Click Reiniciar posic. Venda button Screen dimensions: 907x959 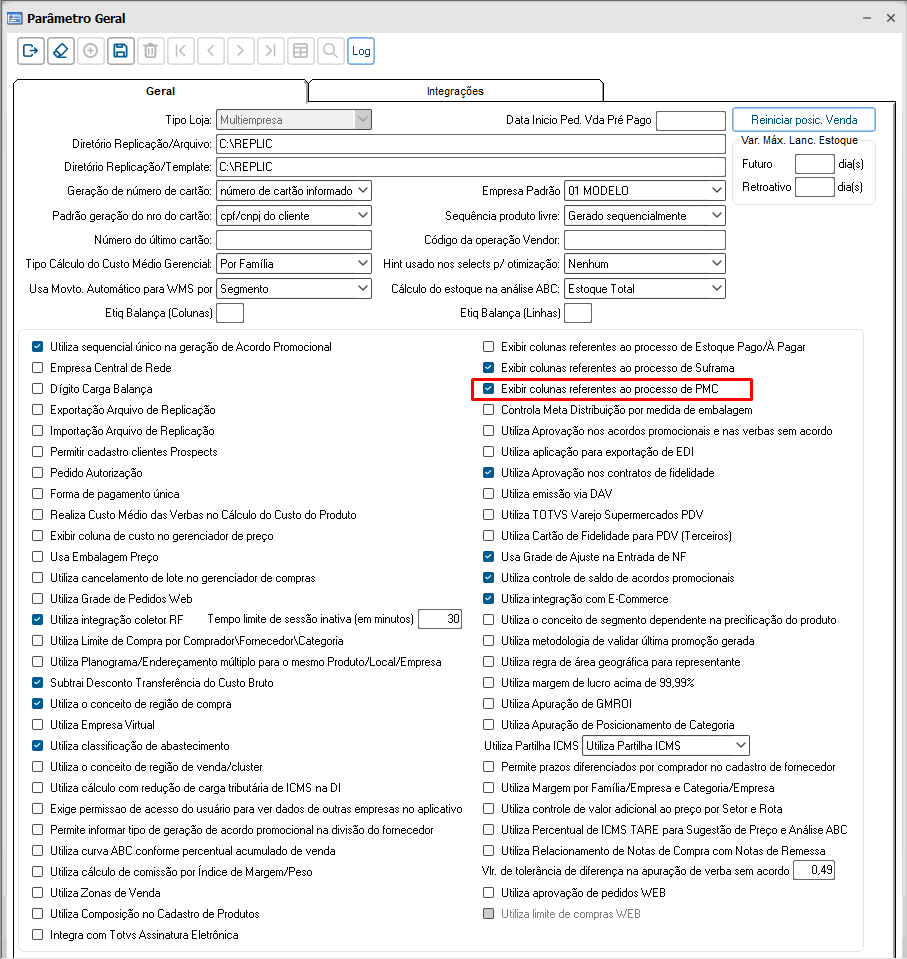804,120
